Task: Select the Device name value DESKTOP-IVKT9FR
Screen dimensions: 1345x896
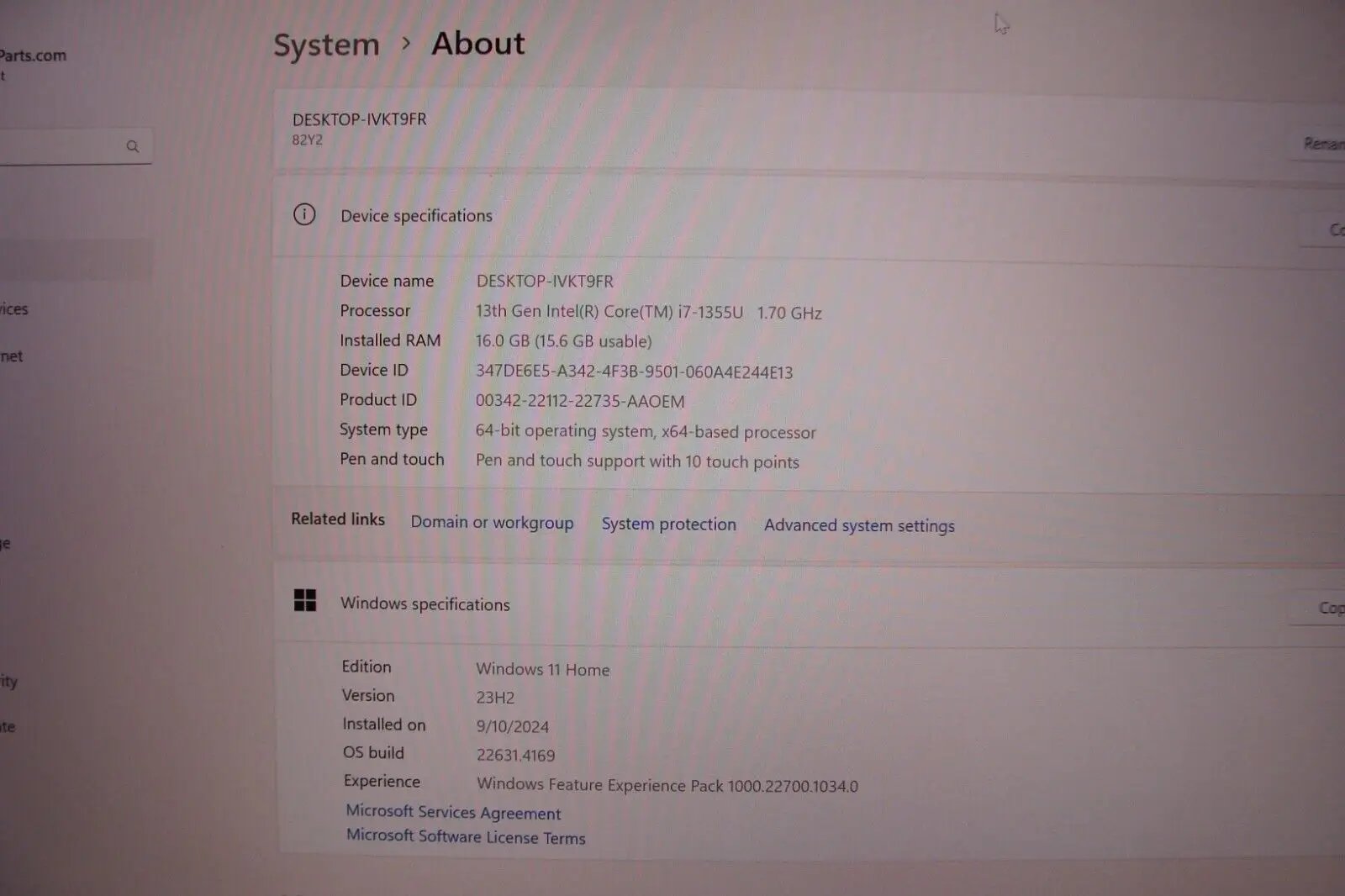Action: click(x=545, y=281)
